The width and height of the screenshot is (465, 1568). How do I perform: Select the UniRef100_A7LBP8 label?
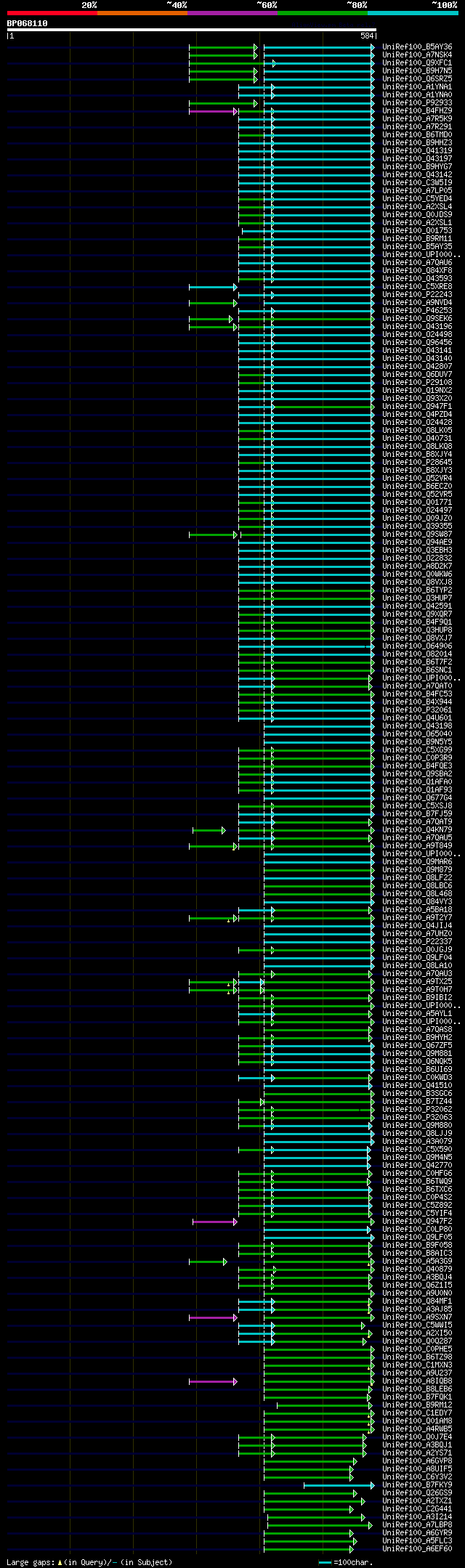tap(417, 1524)
